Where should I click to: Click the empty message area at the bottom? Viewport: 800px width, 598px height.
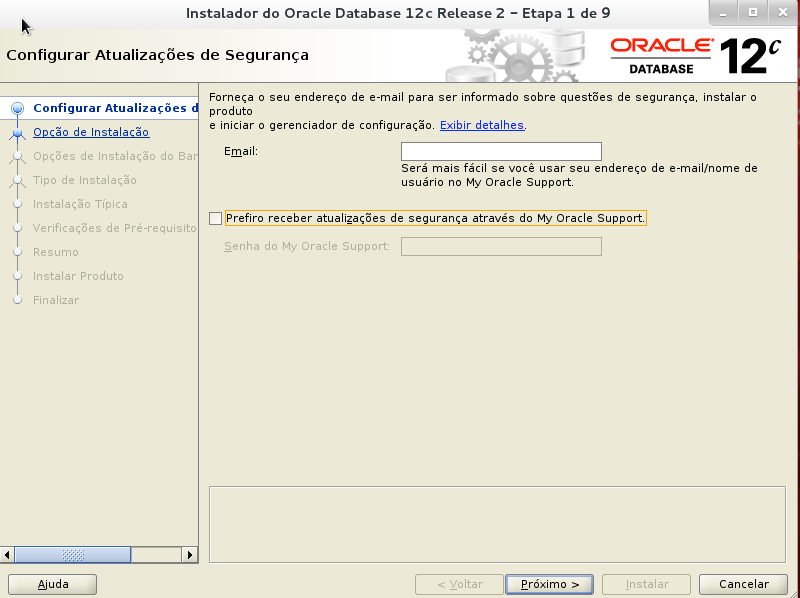click(497, 525)
